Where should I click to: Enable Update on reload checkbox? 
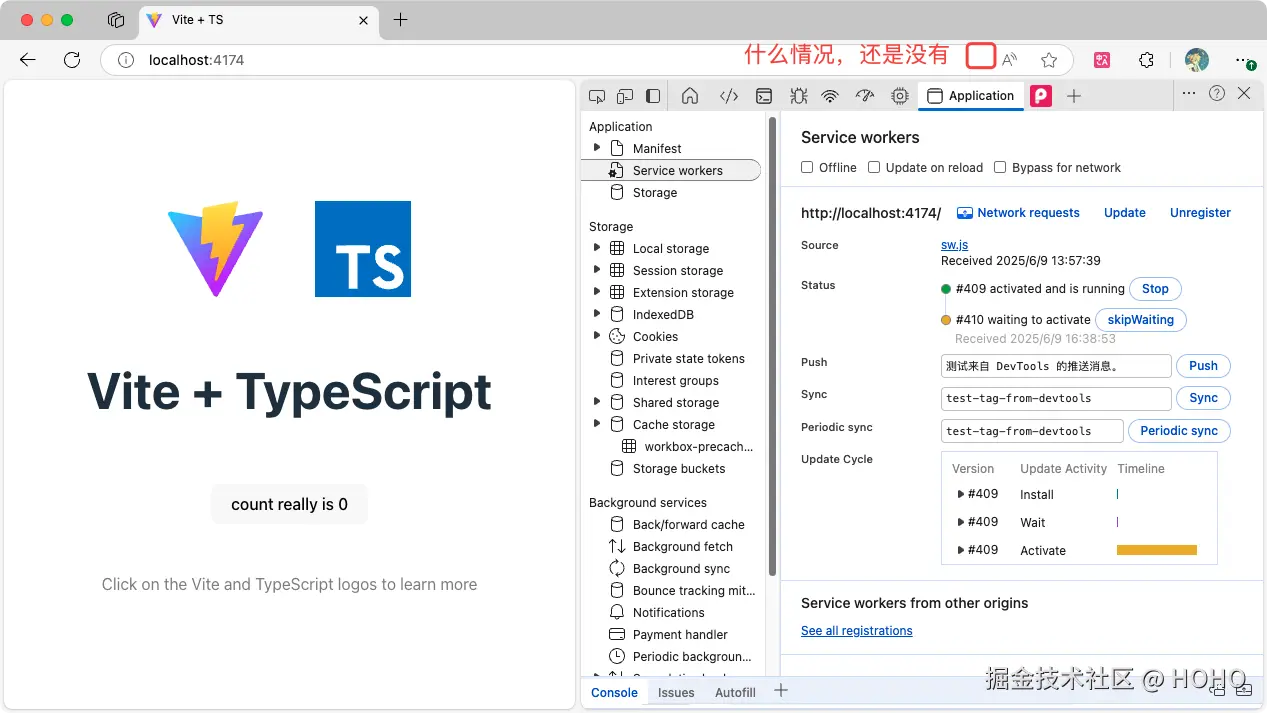point(874,167)
